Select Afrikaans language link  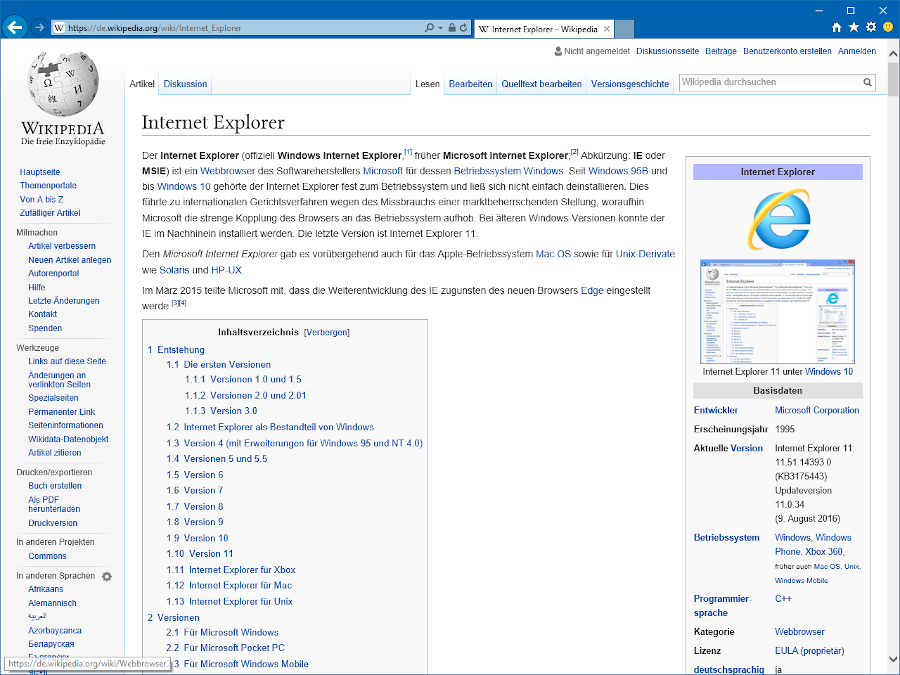tap(46, 589)
